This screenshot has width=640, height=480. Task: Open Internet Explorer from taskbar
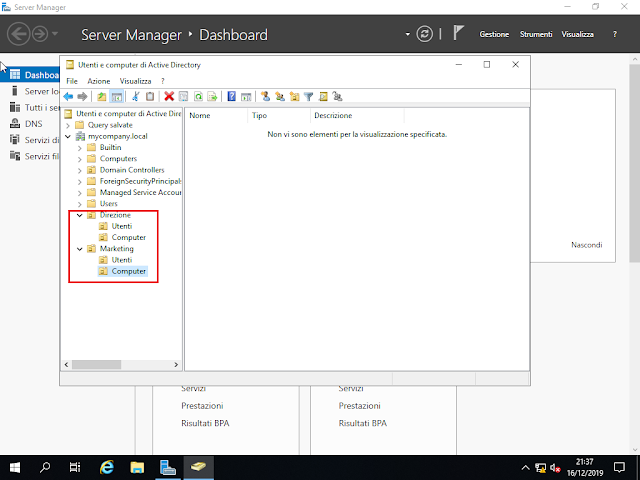tap(107, 467)
